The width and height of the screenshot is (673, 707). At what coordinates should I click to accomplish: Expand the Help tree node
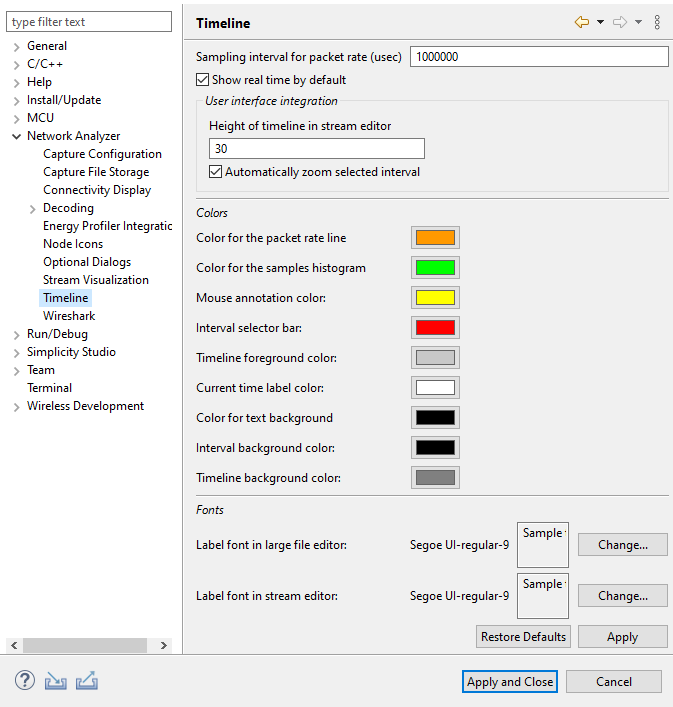point(17,83)
